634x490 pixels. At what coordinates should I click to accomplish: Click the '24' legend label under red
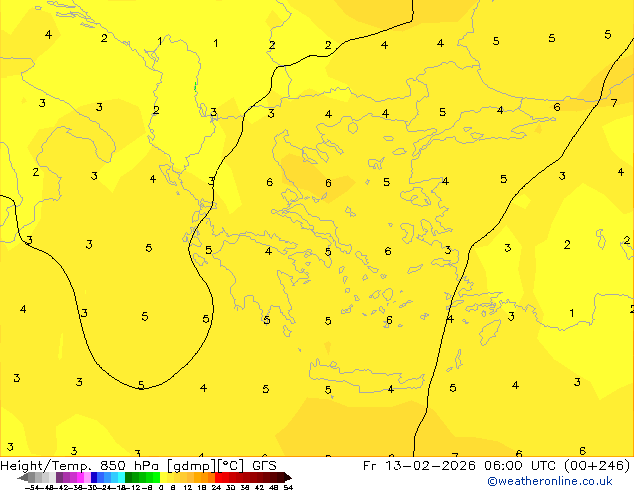pos(216,487)
